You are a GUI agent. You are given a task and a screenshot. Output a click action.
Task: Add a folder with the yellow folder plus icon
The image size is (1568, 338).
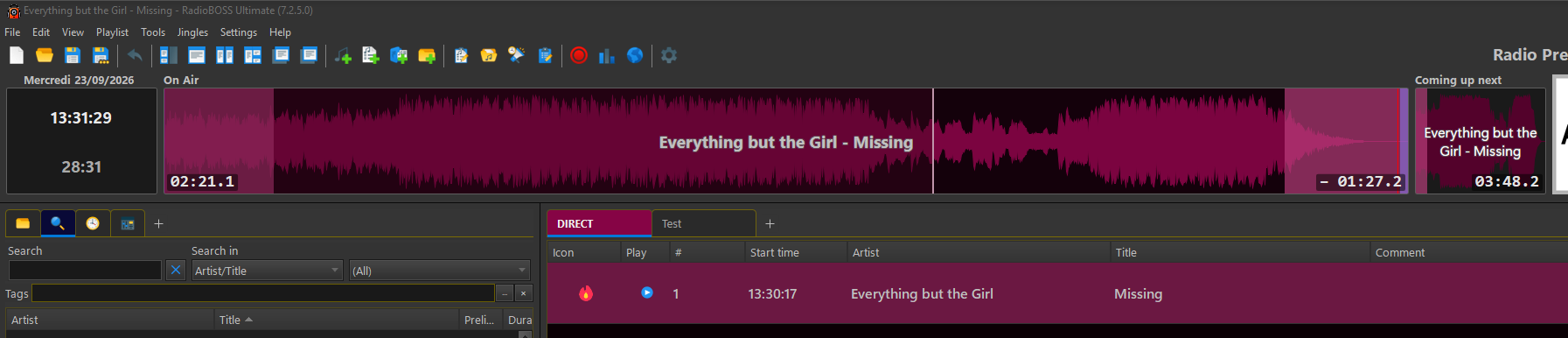[x=427, y=55]
